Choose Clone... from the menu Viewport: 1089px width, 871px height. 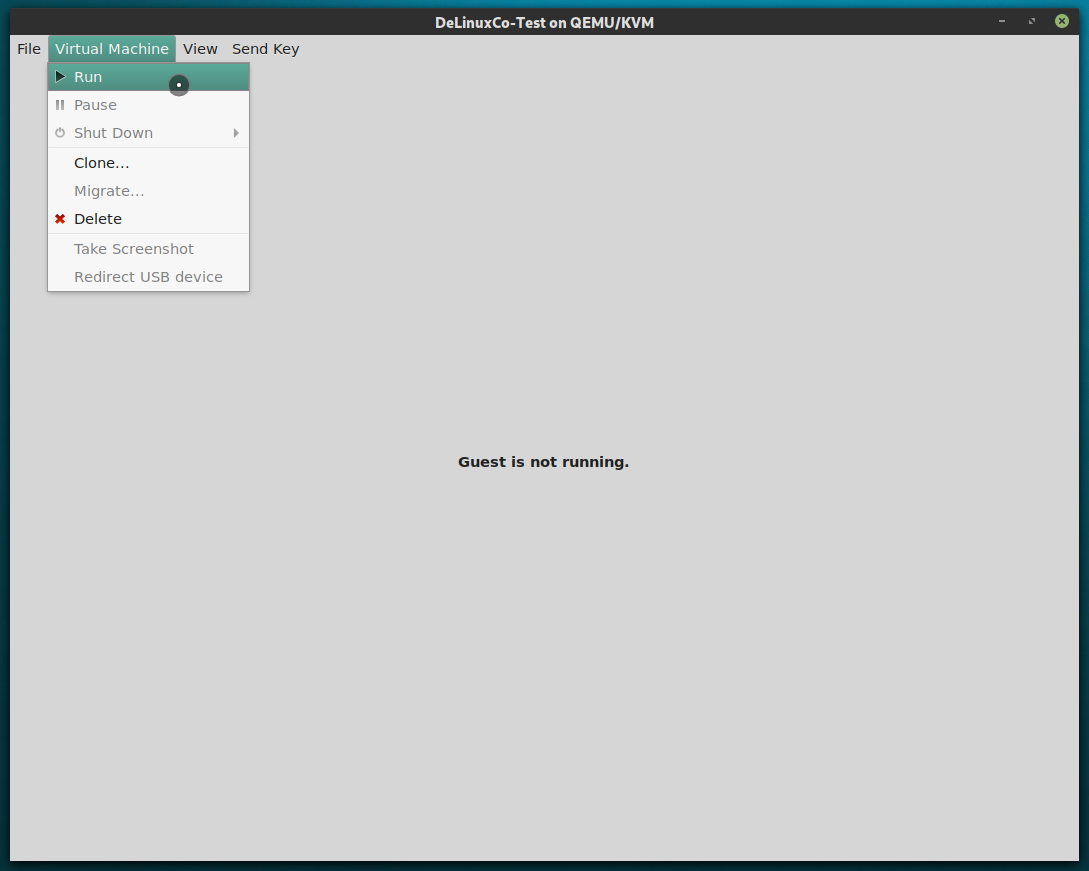(148, 163)
